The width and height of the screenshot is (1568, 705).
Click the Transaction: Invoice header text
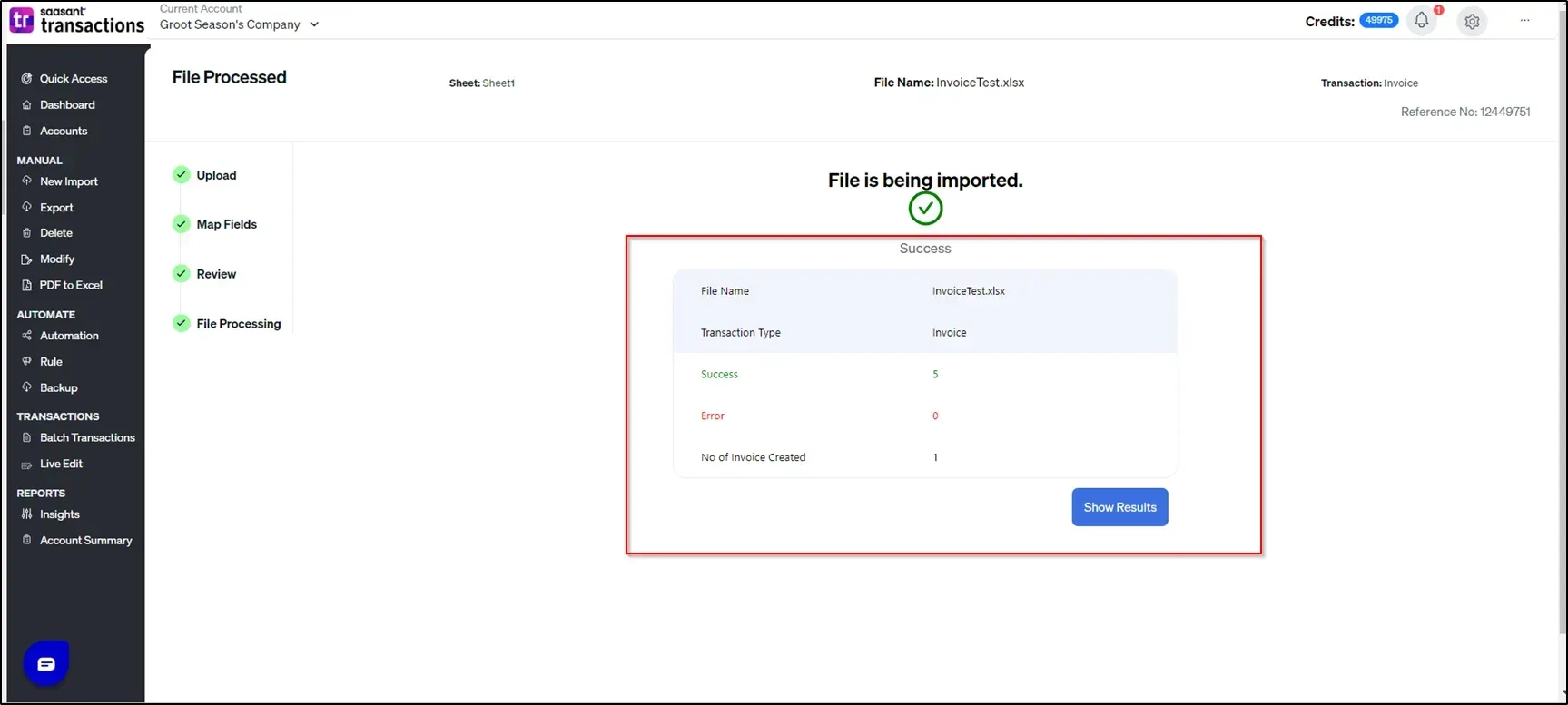point(1369,83)
